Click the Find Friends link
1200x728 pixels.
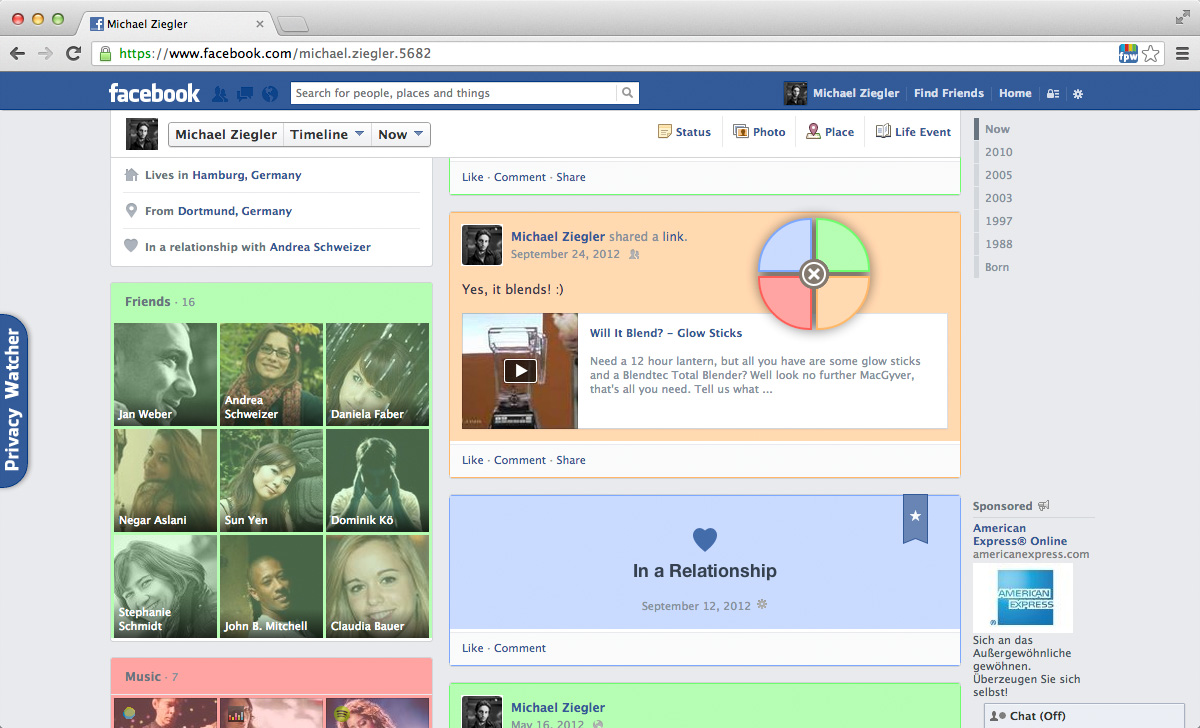[x=948, y=93]
